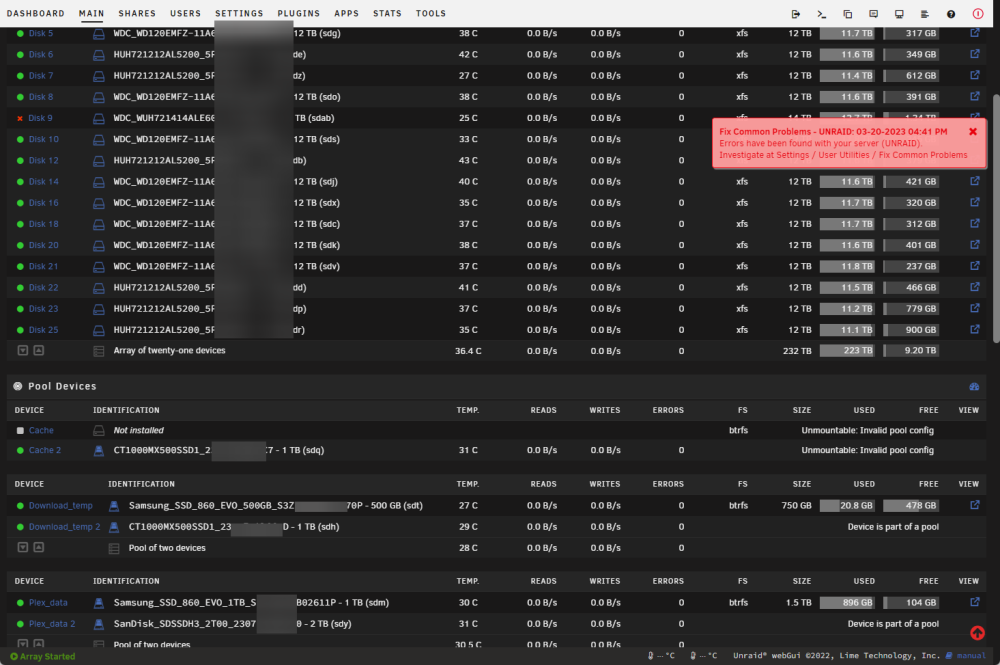Image resolution: width=1000 pixels, height=665 pixels.
Task: Browse Disk 14 via its view icon
Action: click(x=974, y=181)
